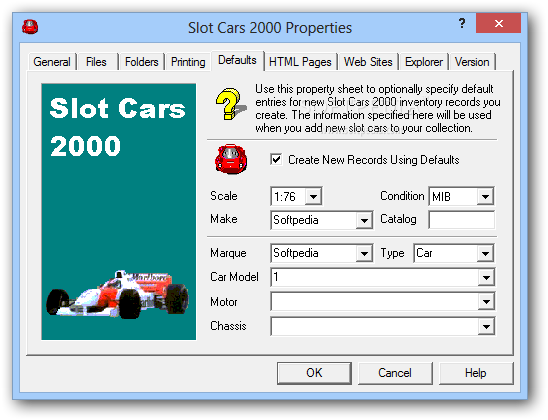The height and width of the screenshot is (420, 548).
Task: Click the red car icon in title bar
Action: tap(30, 27)
